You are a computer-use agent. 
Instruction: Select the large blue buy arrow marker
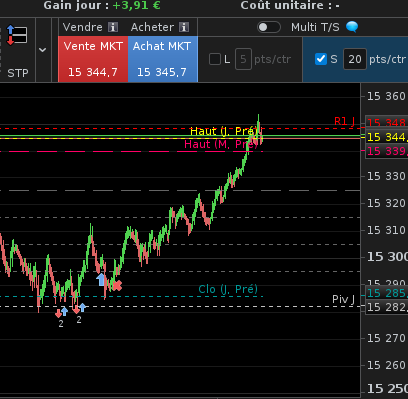tap(101, 279)
